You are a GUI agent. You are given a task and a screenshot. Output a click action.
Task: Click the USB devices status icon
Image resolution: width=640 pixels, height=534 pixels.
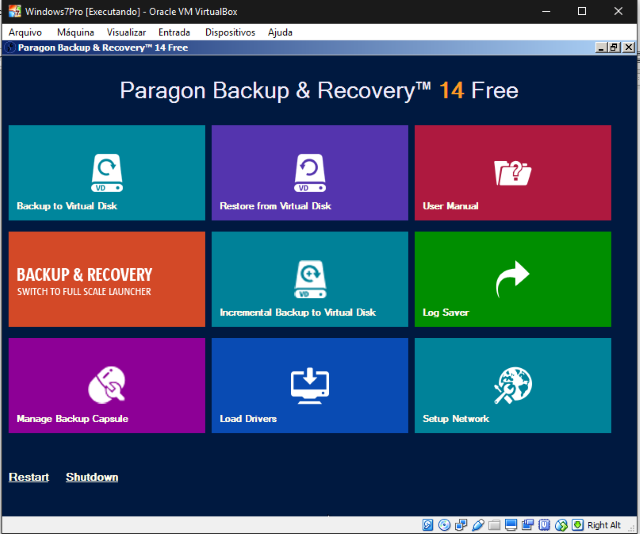(478, 525)
